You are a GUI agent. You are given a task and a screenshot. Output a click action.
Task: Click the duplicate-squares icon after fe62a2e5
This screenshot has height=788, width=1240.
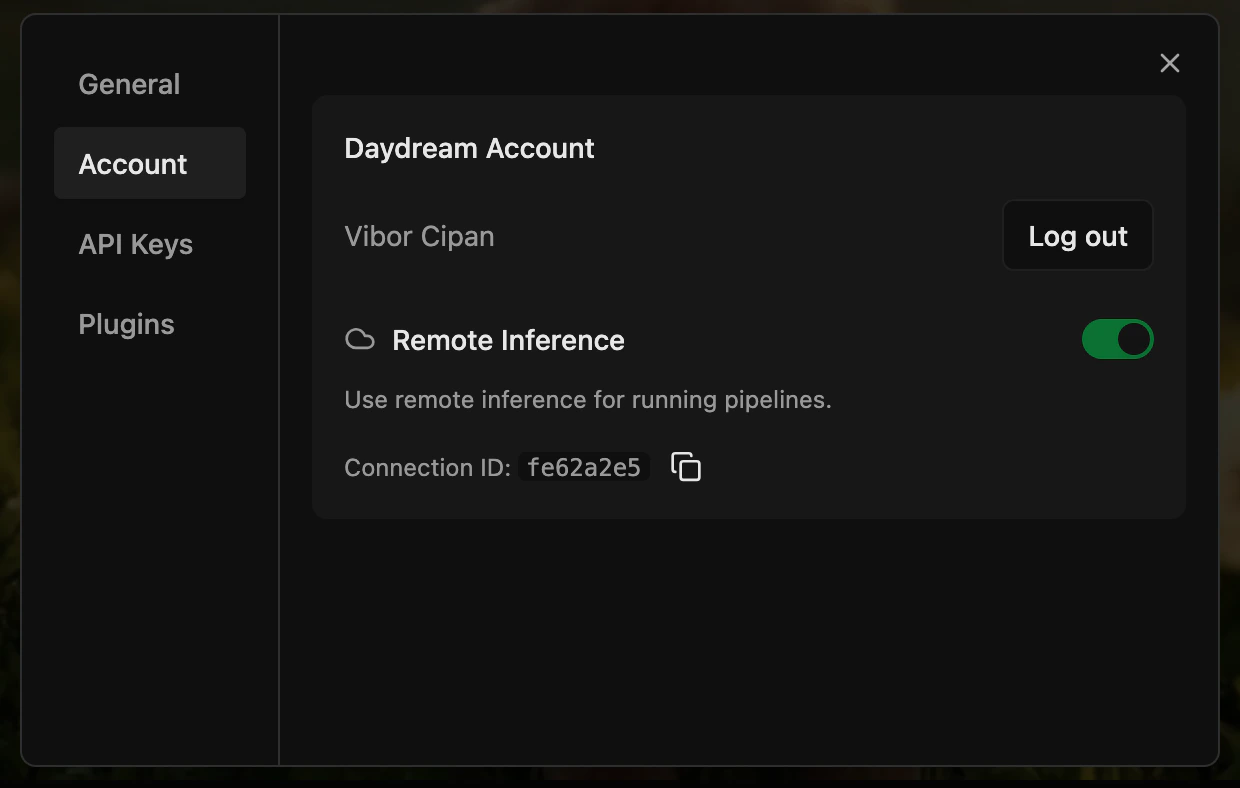pos(686,467)
